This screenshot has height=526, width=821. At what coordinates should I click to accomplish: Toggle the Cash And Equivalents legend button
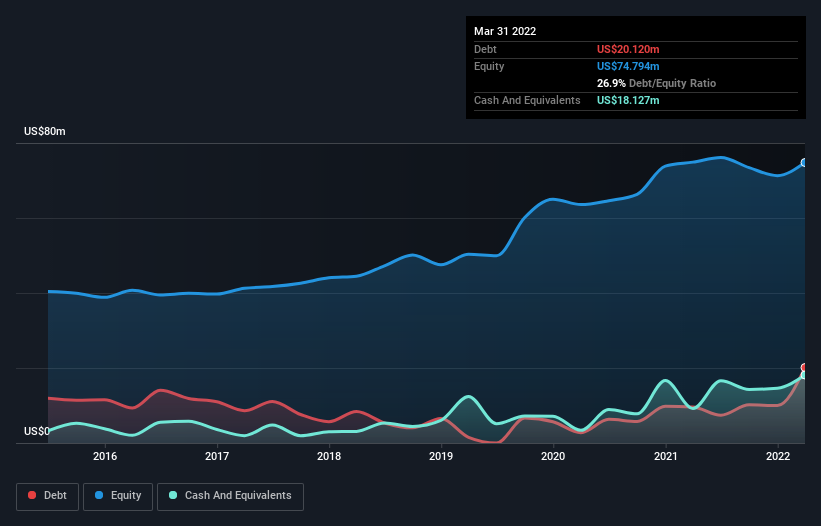(x=230, y=496)
